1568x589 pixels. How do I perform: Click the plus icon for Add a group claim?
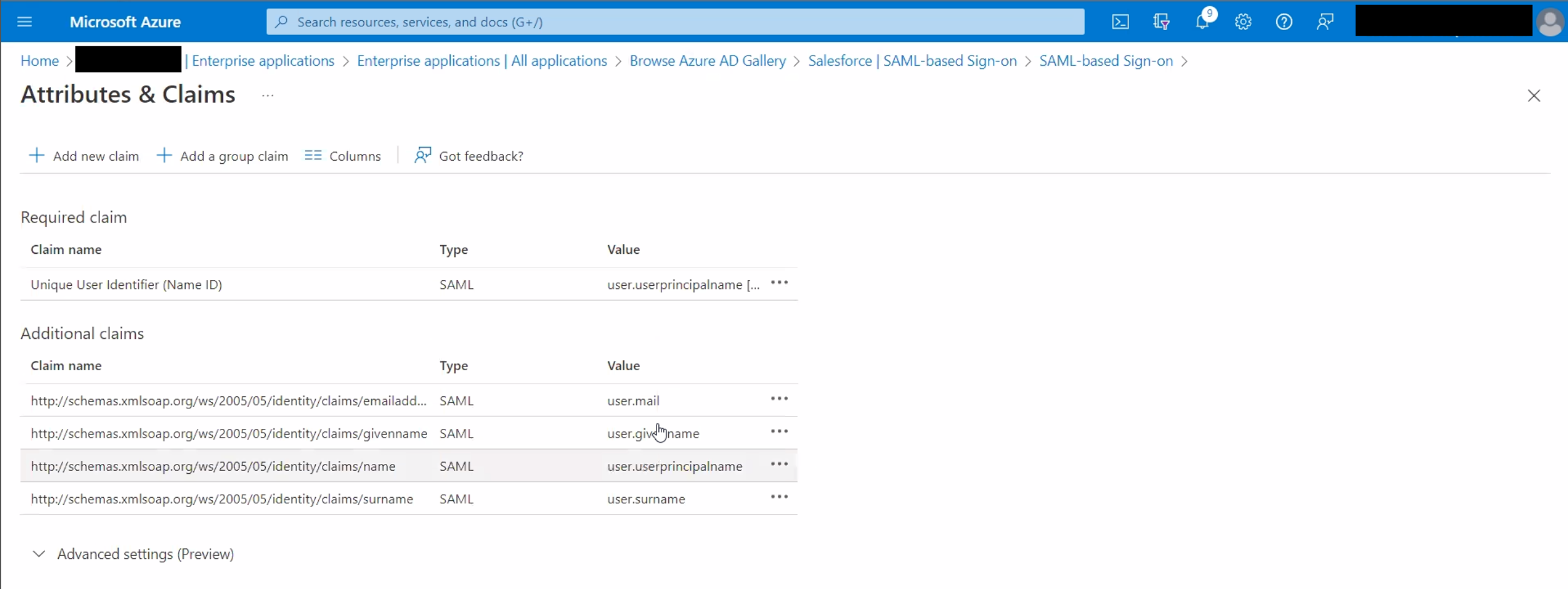(164, 155)
